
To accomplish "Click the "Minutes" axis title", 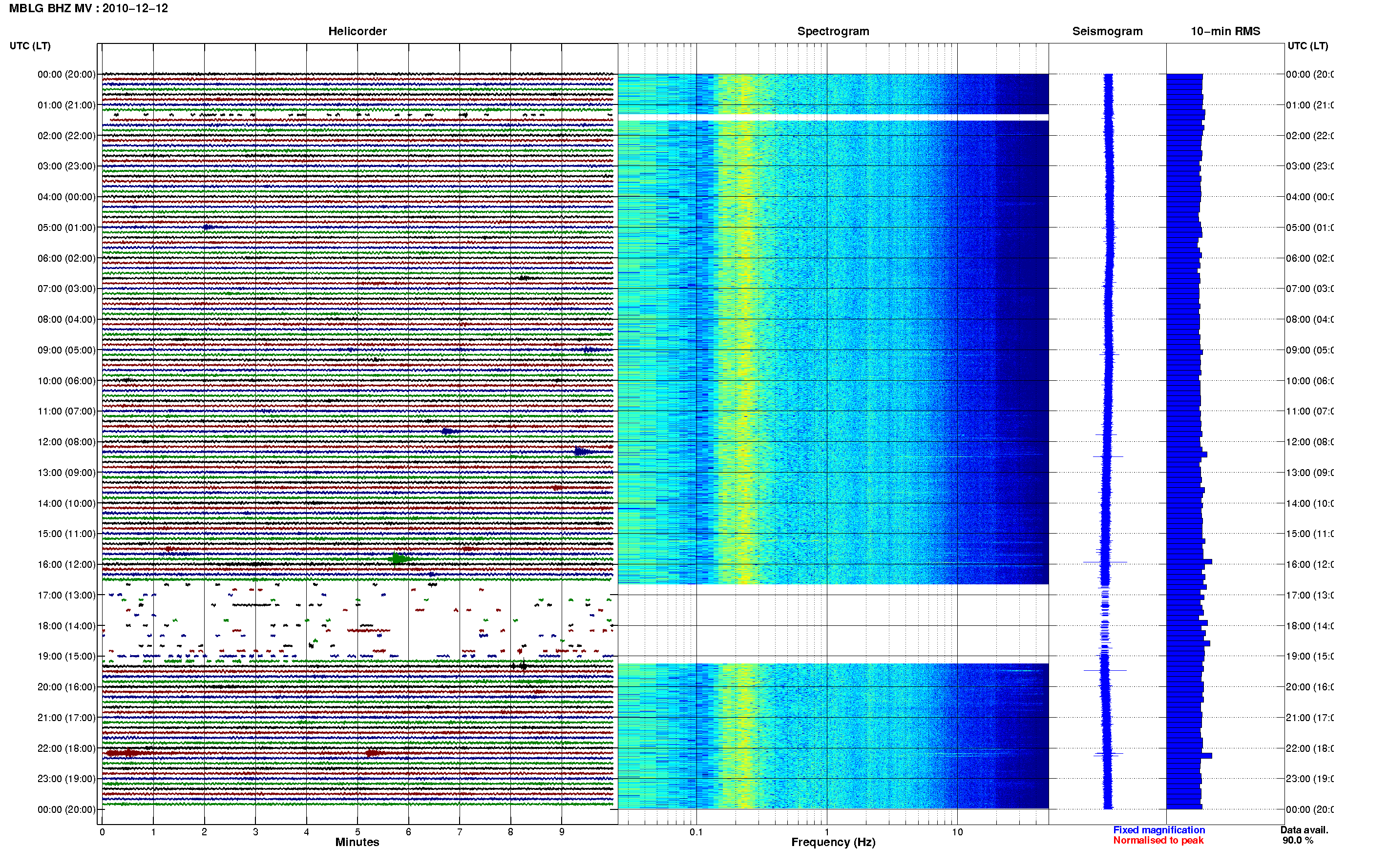I will click(357, 842).
